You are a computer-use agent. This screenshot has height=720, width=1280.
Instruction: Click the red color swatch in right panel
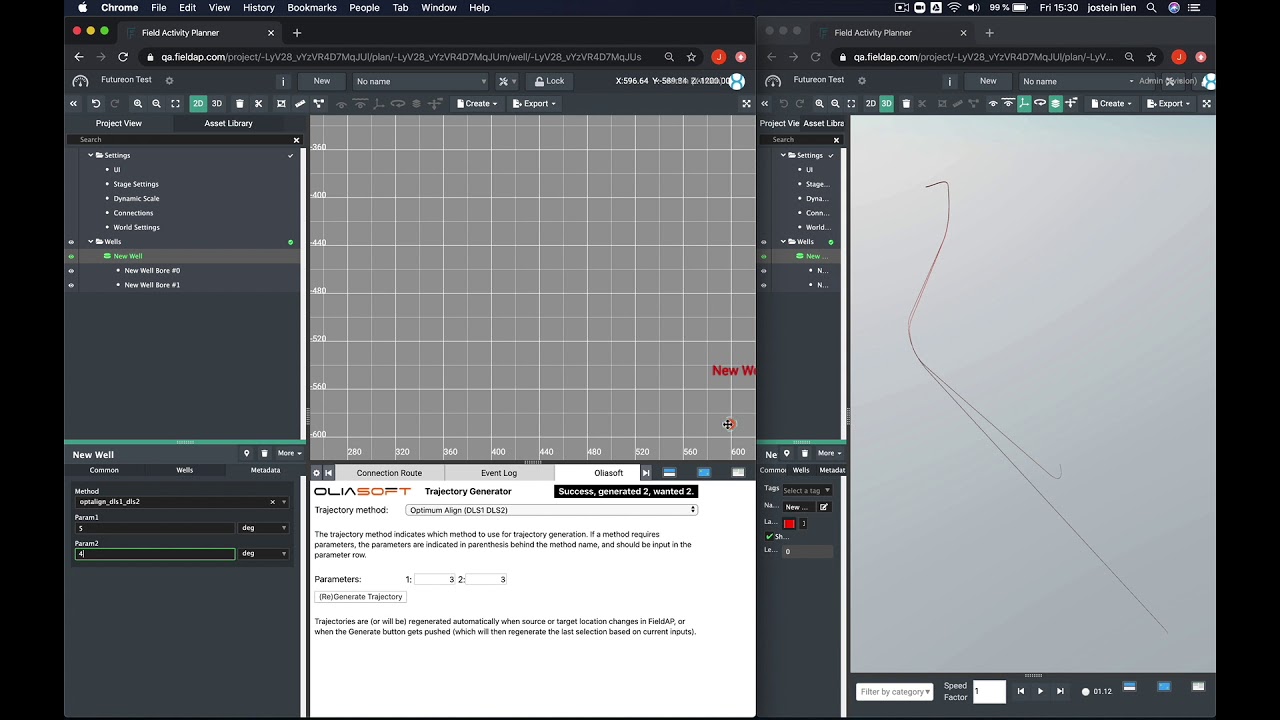(789, 523)
